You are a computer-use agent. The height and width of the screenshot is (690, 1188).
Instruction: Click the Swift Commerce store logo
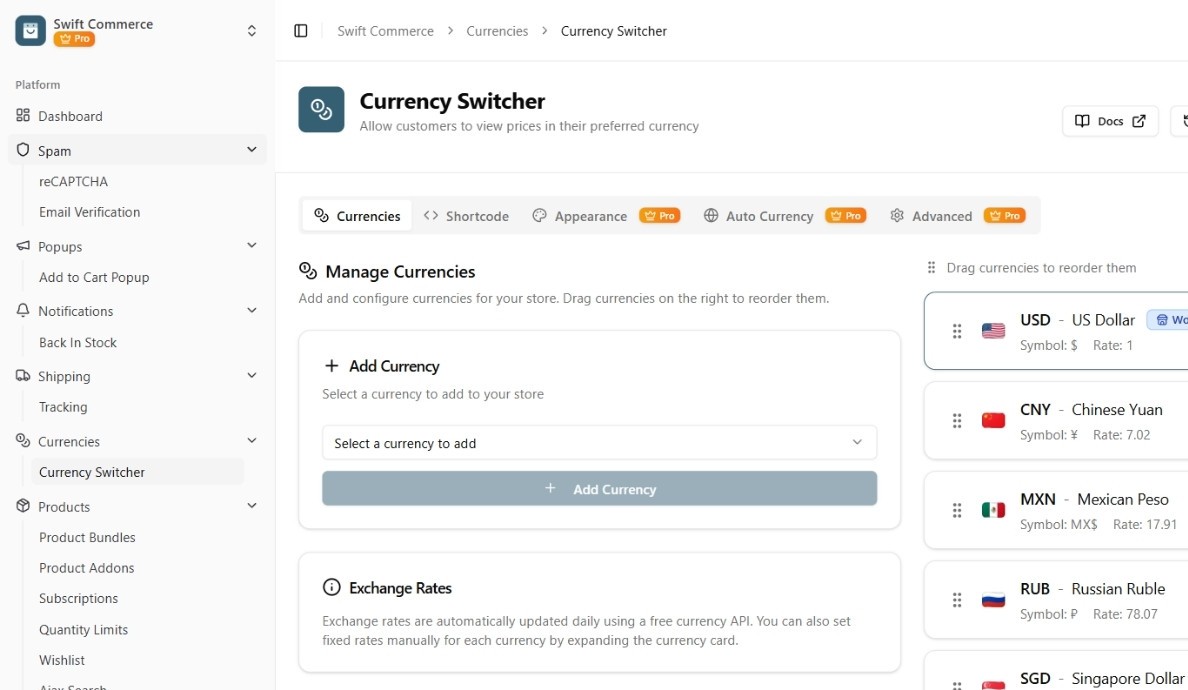pyautogui.click(x=31, y=31)
